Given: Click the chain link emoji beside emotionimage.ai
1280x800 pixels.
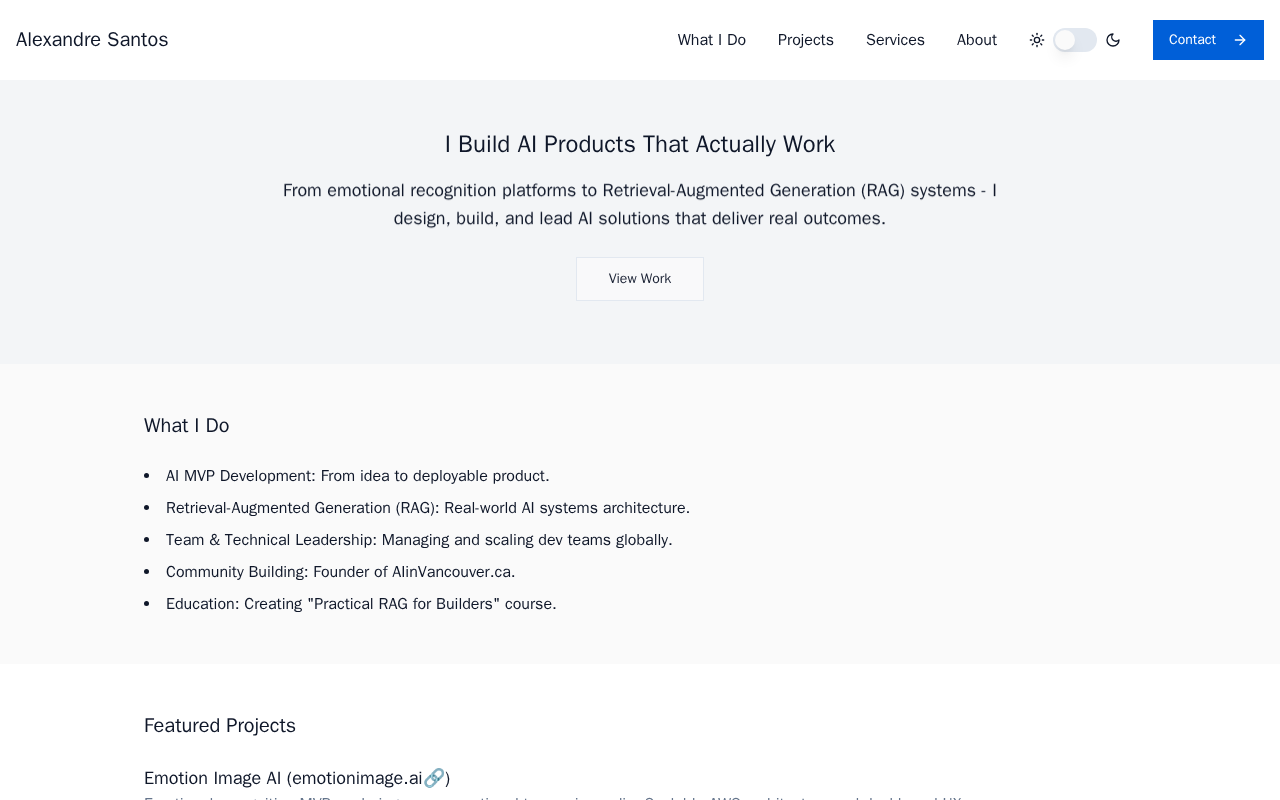Looking at the screenshot, I should [x=434, y=778].
